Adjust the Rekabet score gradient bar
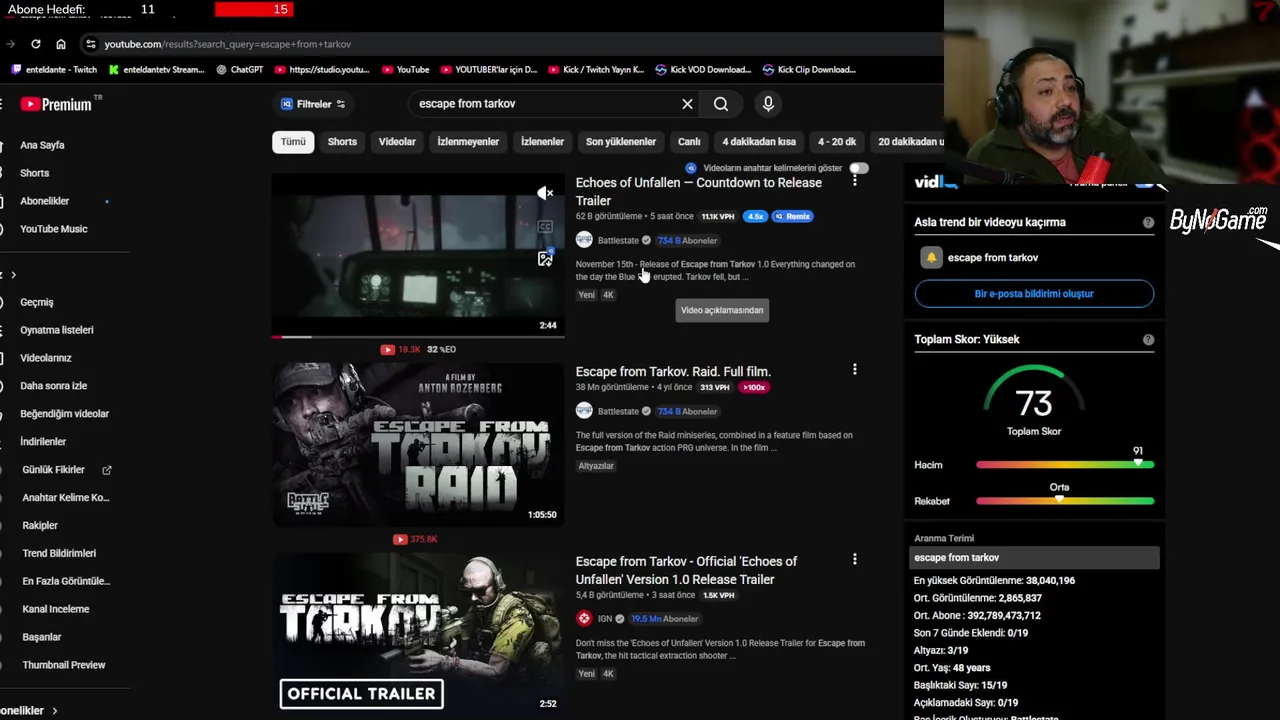Image resolution: width=1280 pixels, height=720 pixels. pyautogui.click(x=1065, y=501)
